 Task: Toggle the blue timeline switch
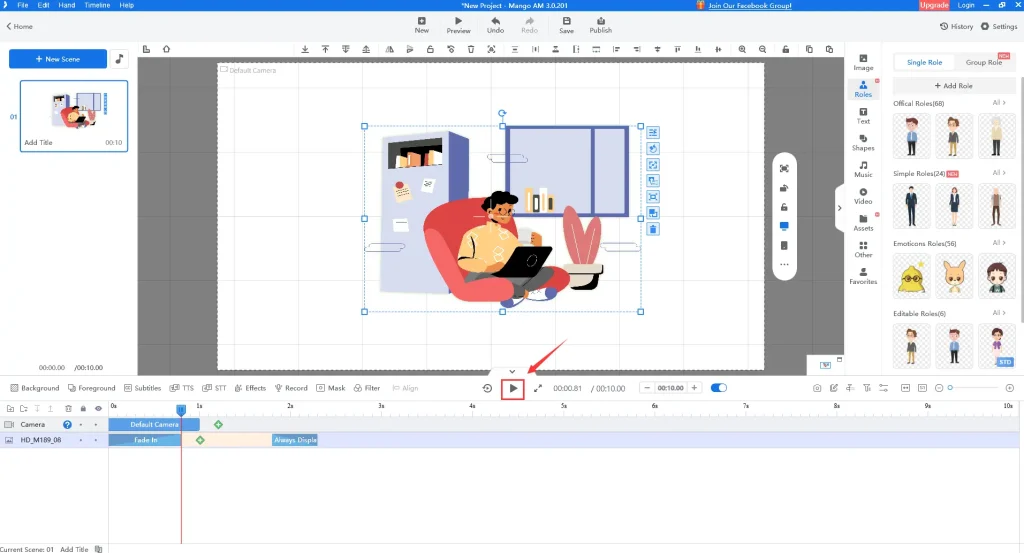click(x=718, y=388)
